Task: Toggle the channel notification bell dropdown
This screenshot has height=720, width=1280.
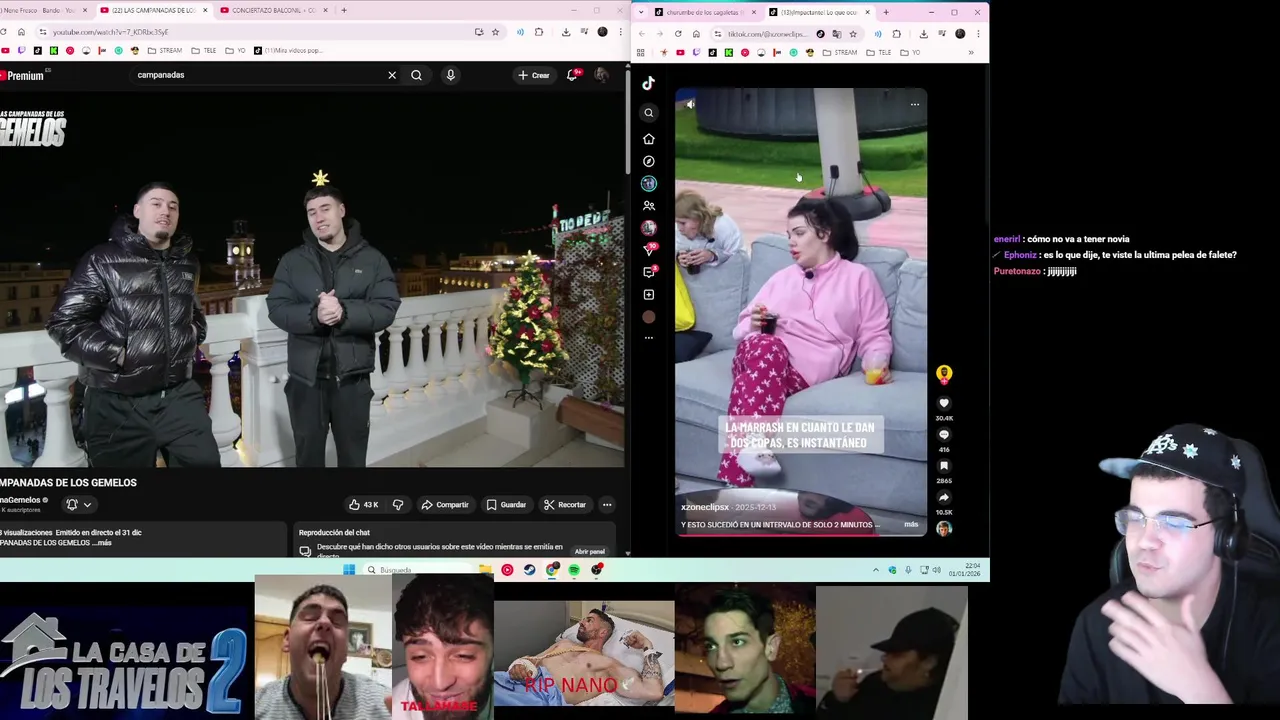Action: (78, 505)
